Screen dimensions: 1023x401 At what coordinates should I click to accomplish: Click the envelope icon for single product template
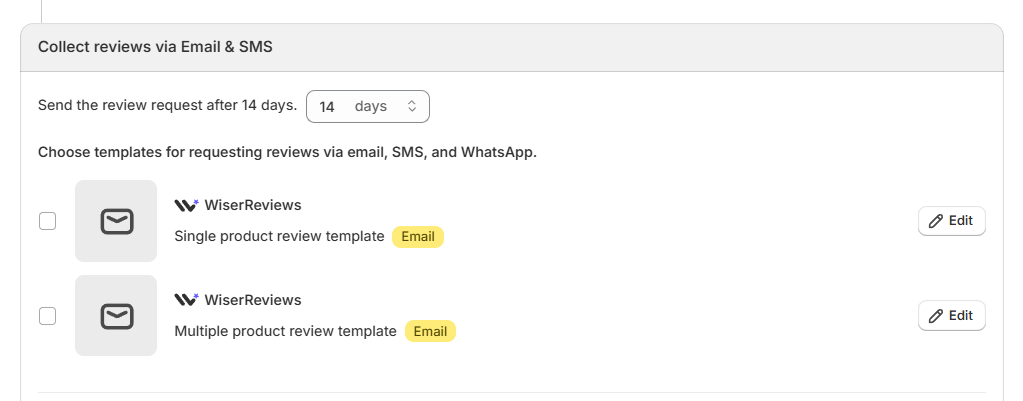116,221
